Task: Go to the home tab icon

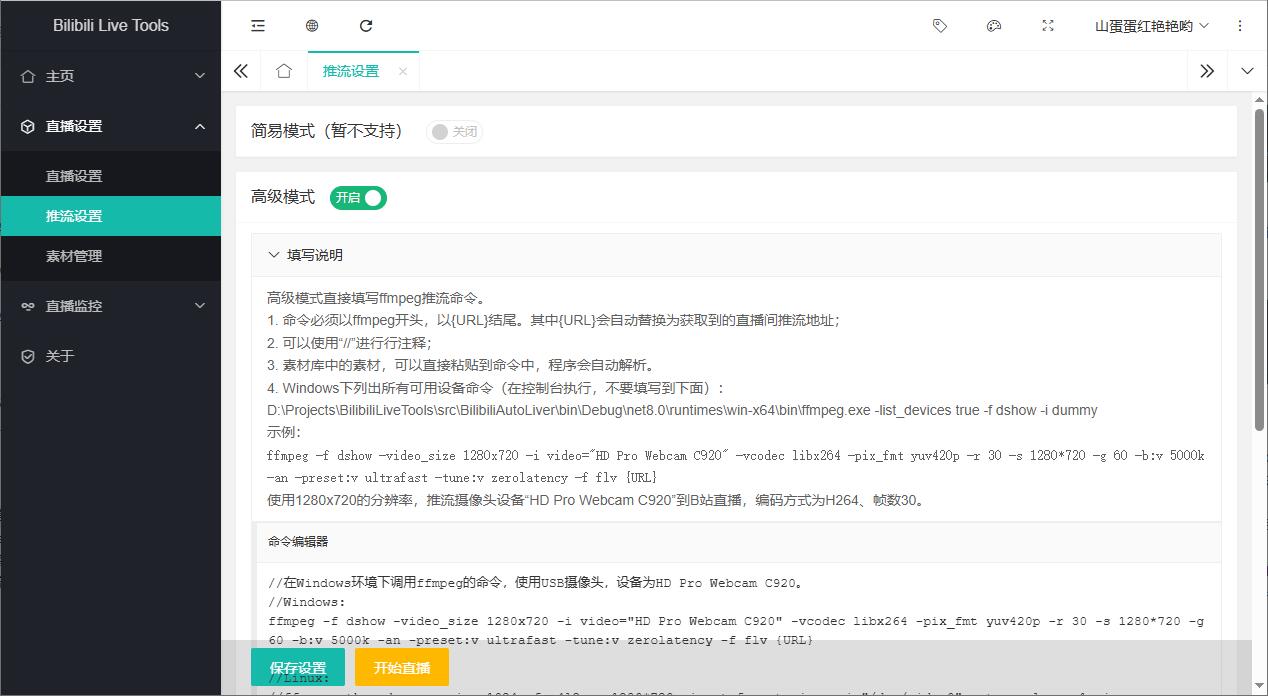Action: pyautogui.click(x=284, y=71)
